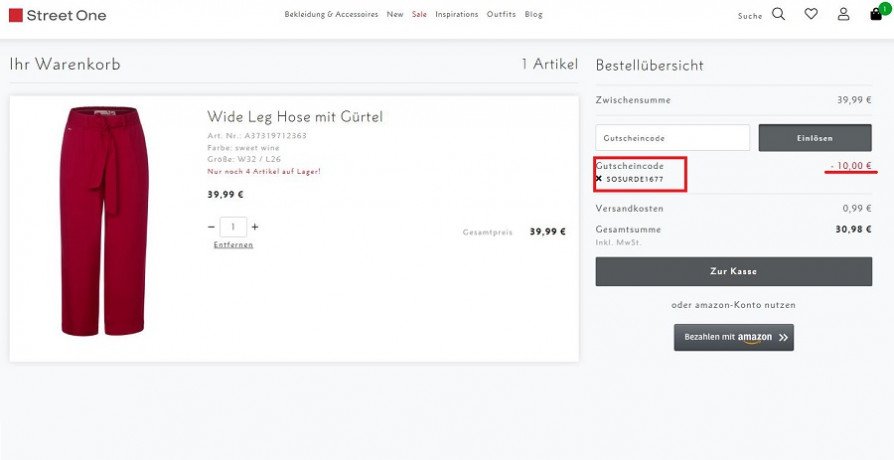Viewport: 894px width, 460px height.
Task: Decrease quantity with the minus button
Action: (212, 227)
